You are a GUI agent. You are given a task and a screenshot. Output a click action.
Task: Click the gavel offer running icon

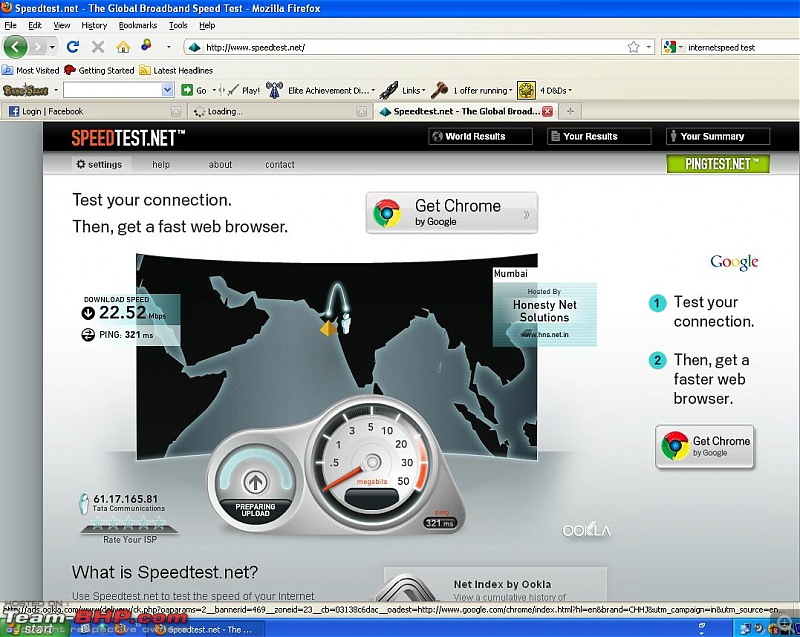(x=439, y=90)
